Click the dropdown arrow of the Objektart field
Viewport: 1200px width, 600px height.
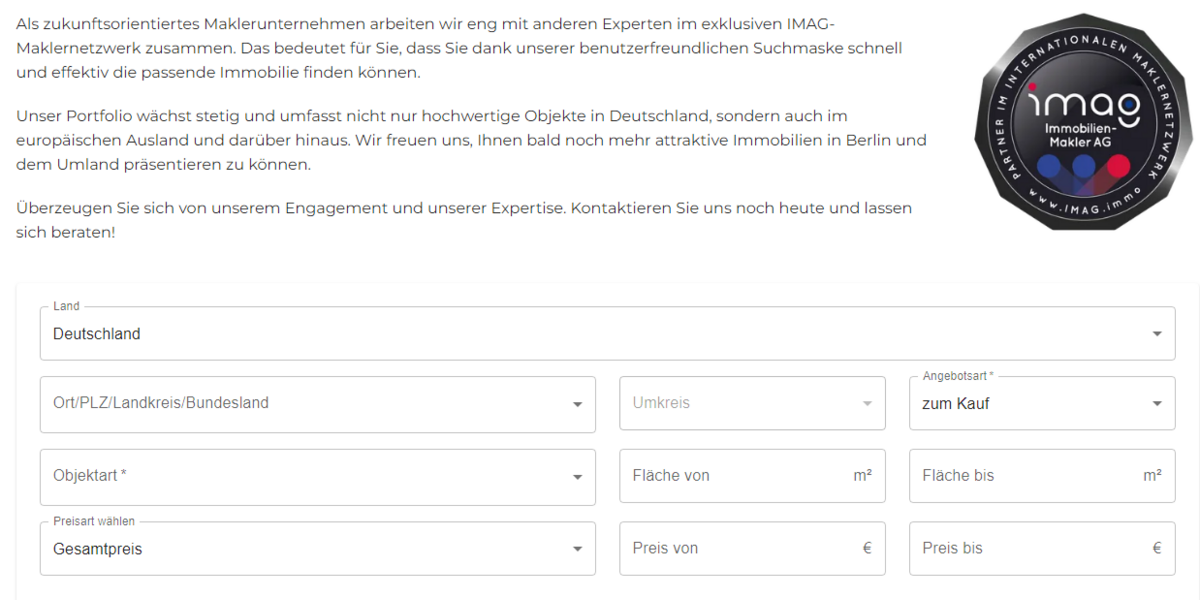point(577,476)
